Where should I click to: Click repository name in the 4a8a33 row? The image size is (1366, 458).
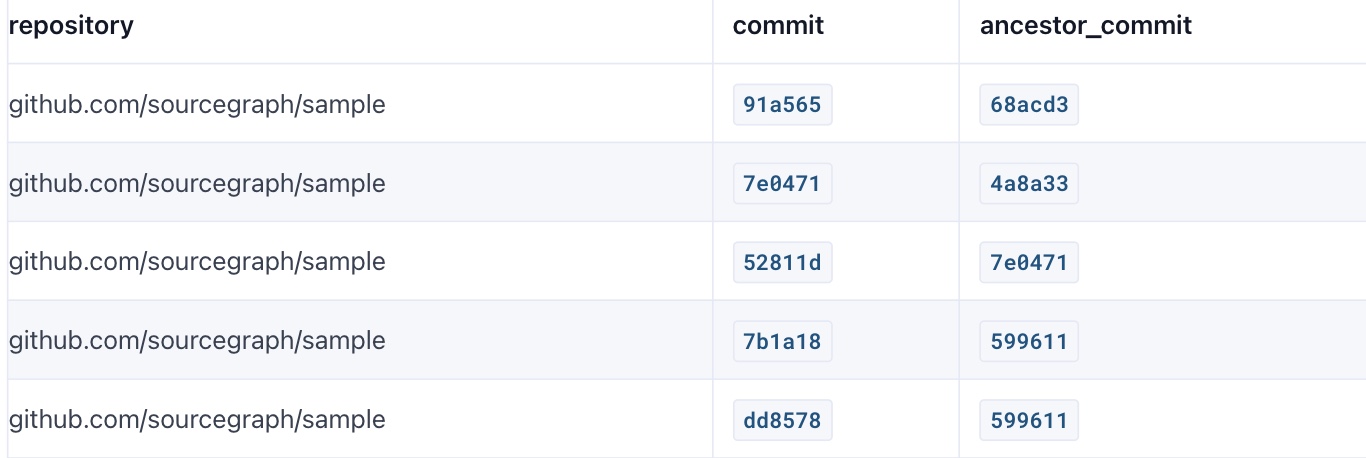coord(197,184)
